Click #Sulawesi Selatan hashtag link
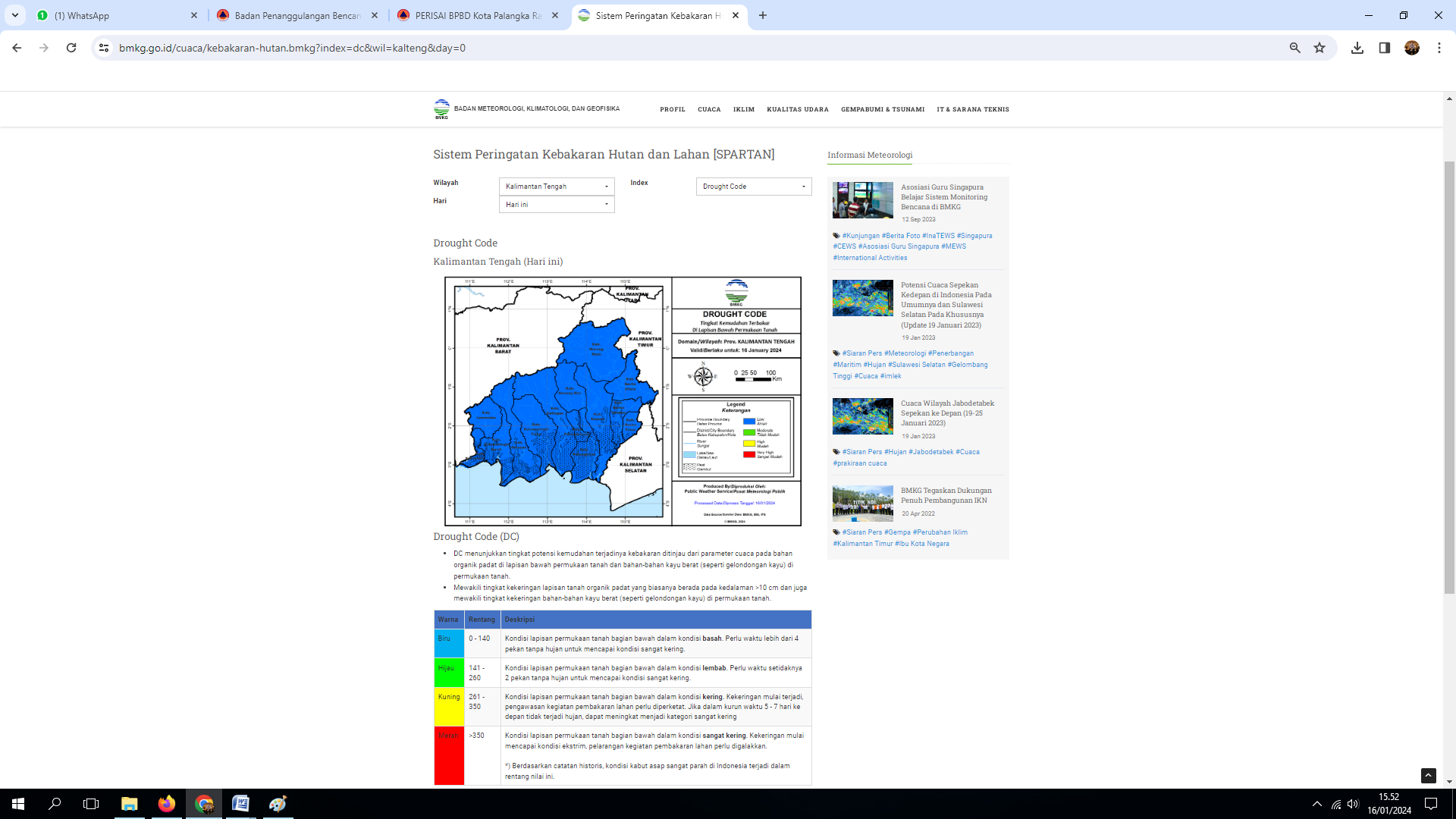Viewport: 1456px width, 819px height. pyautogui.click(x=917, y=365)
